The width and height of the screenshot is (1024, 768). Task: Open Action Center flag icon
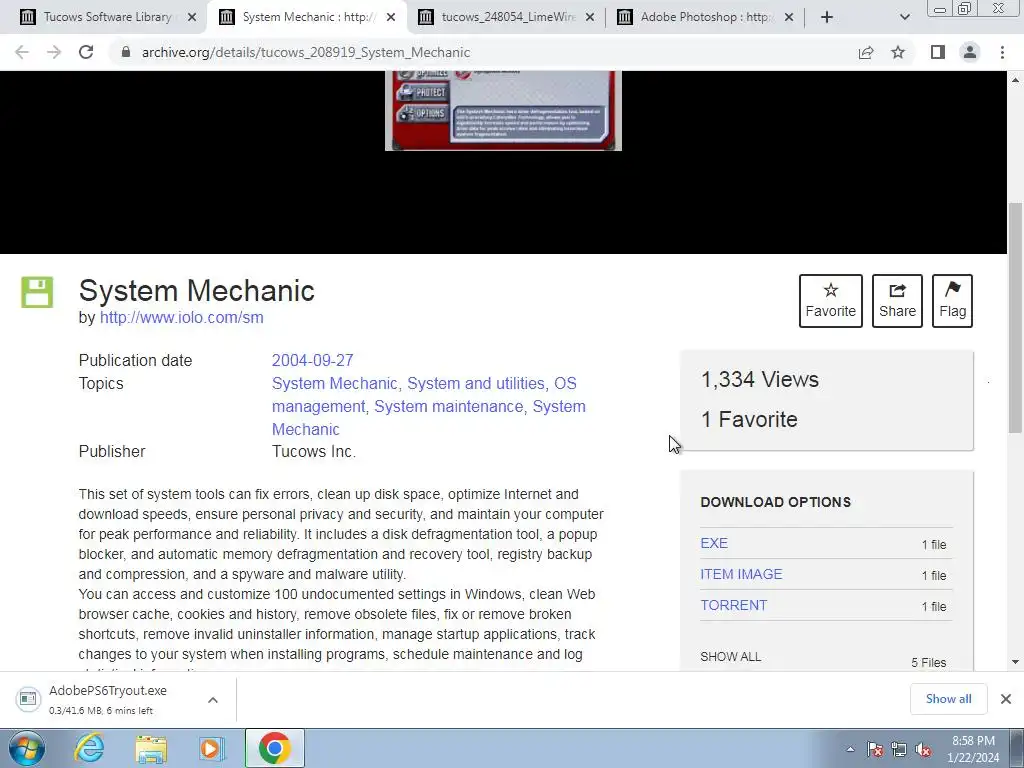pos(875,749)
